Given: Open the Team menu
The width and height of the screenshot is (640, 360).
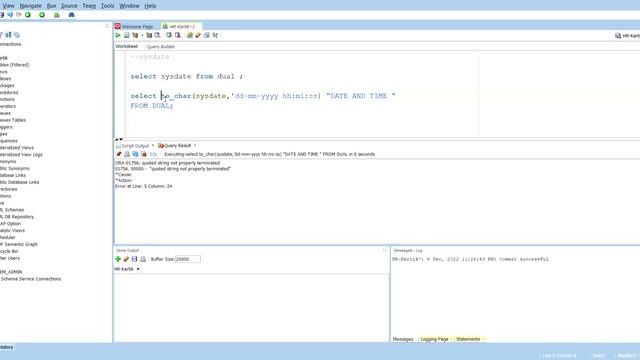Looking at the screenshot, I should point(89,6).
